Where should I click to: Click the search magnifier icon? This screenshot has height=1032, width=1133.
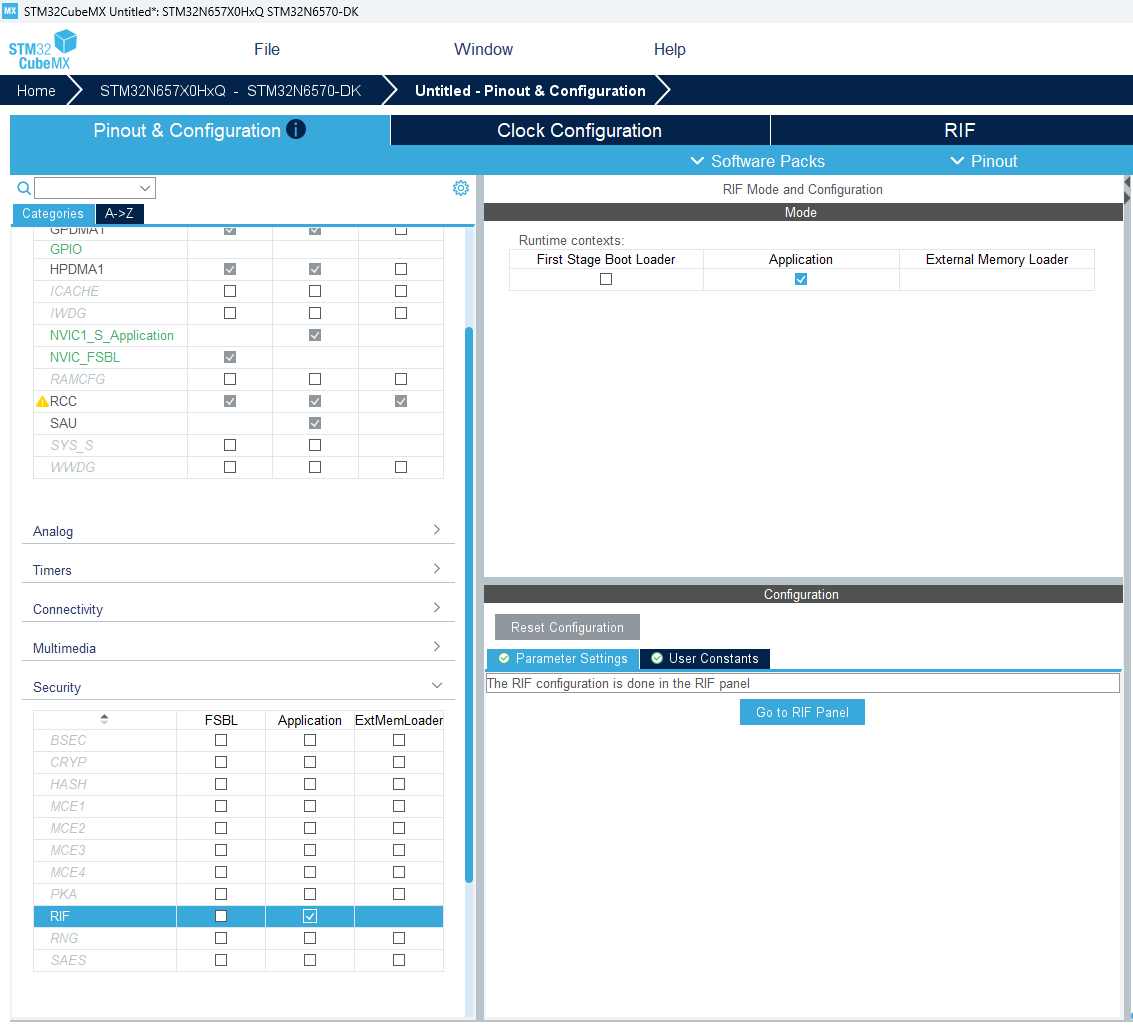24,189
